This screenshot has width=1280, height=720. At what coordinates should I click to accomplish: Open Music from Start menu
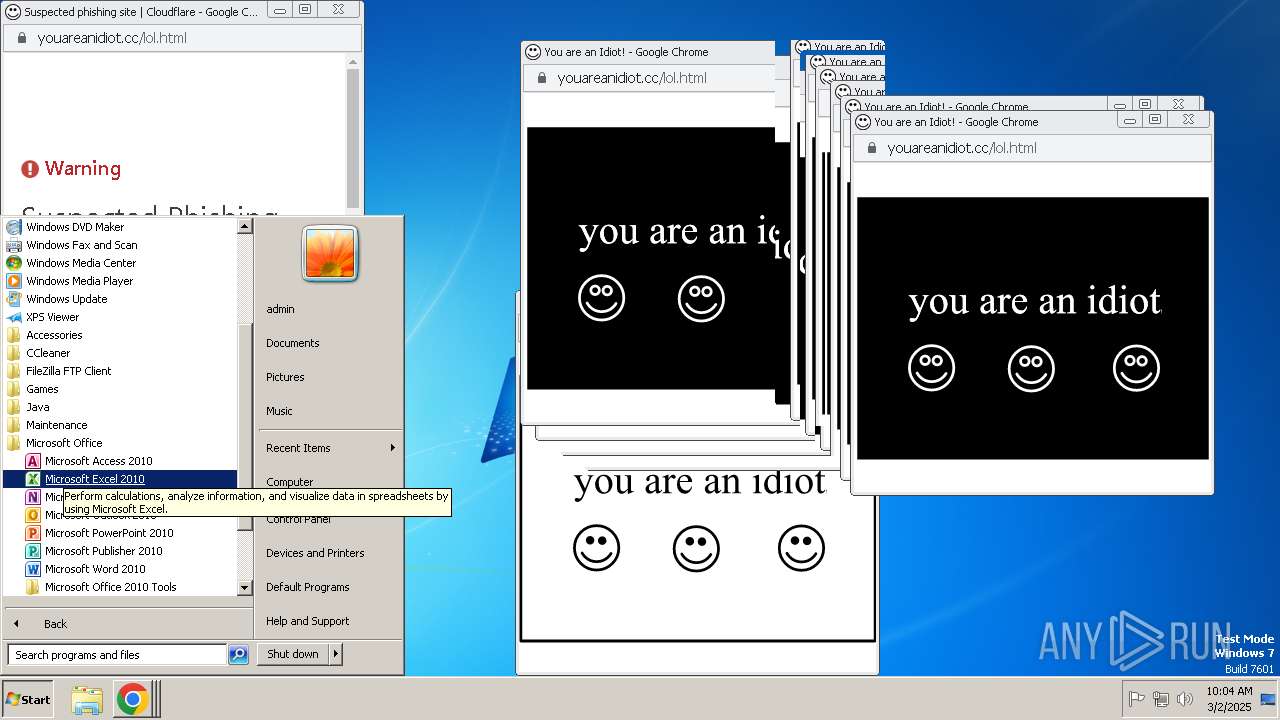[x=279, y=411]
